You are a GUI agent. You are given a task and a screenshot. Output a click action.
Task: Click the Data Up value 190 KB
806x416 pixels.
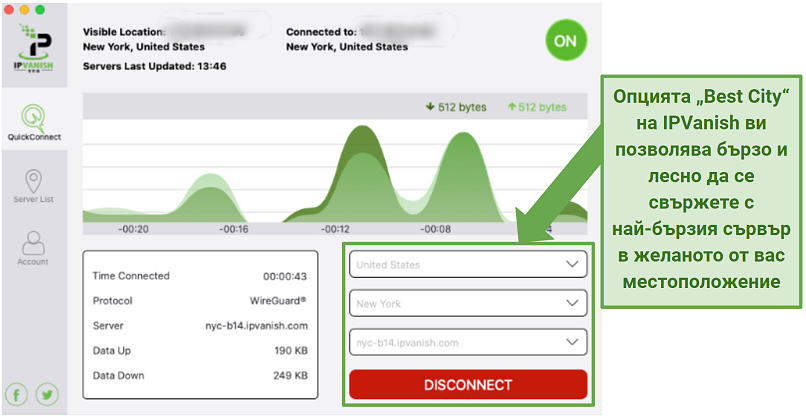coord(291,351)
